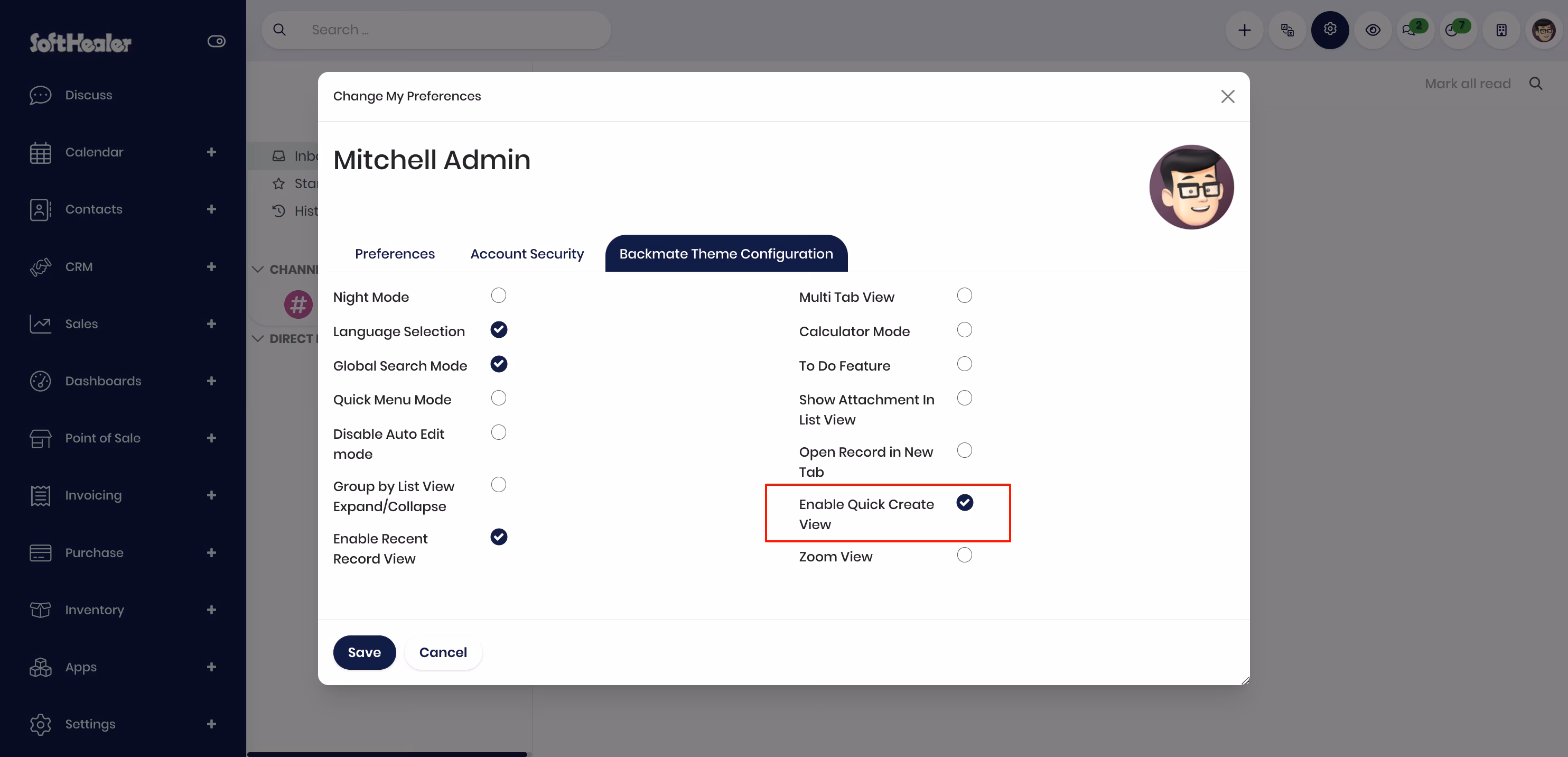Expand the Calendar submenu plus
Viewport: 1568px width, 757px height.
coord(211,152)
